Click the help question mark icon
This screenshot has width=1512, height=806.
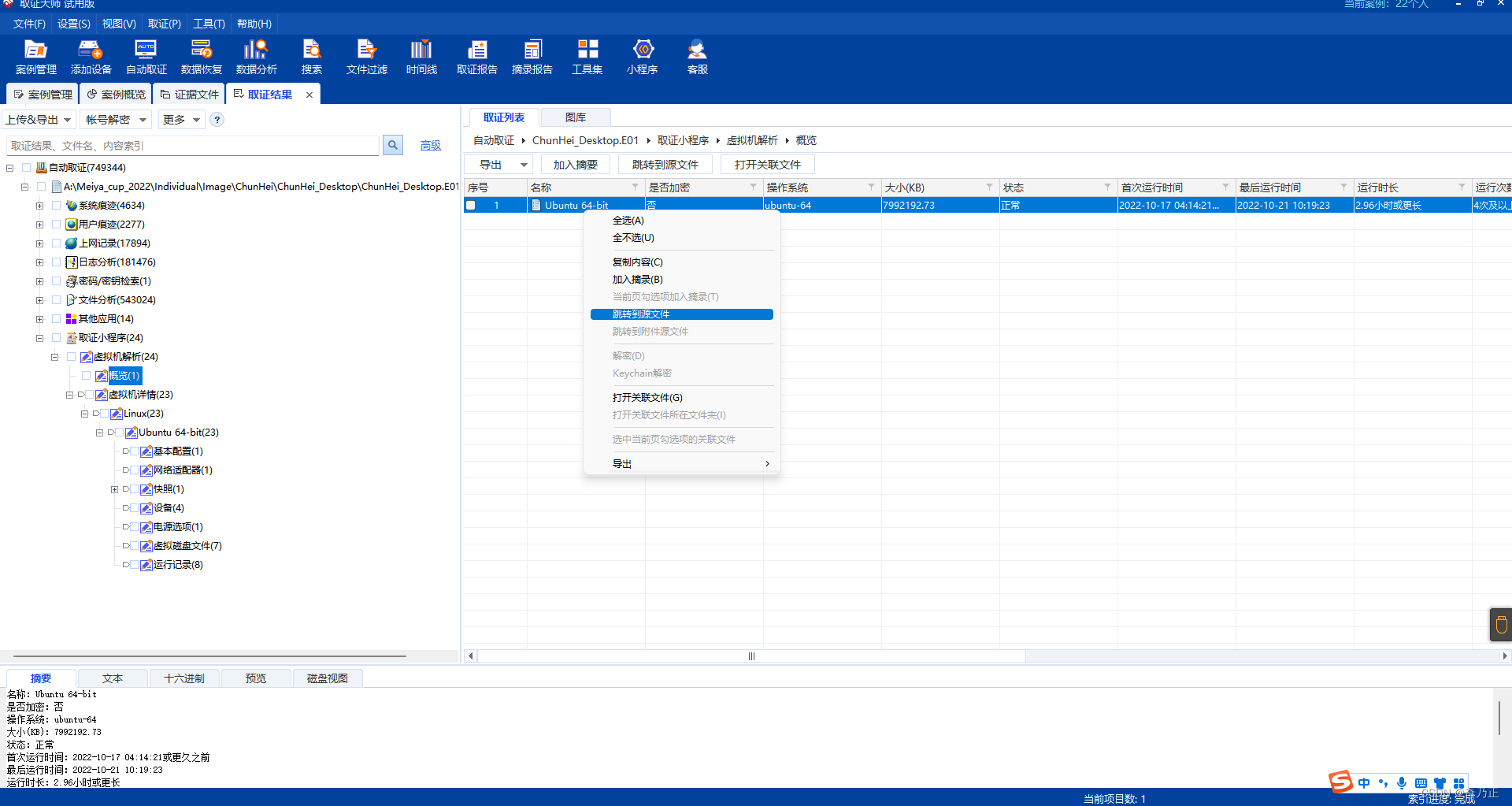(217, 120)
